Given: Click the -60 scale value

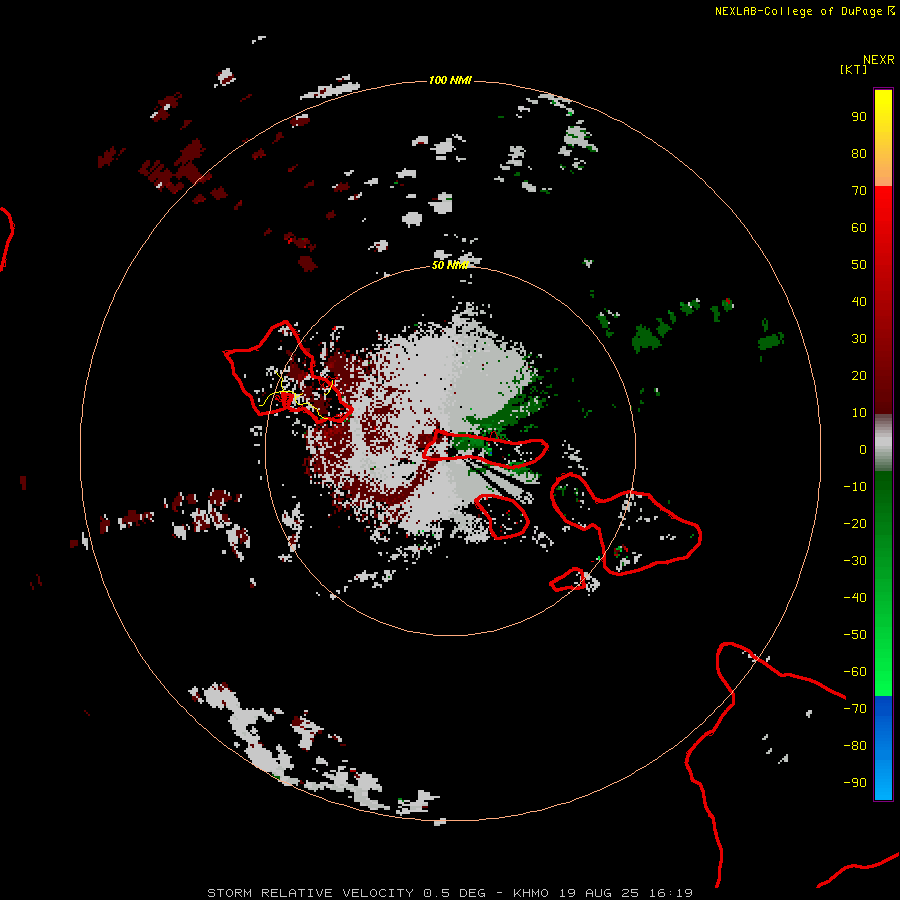Looking at the screenshot, I should 855,672.
